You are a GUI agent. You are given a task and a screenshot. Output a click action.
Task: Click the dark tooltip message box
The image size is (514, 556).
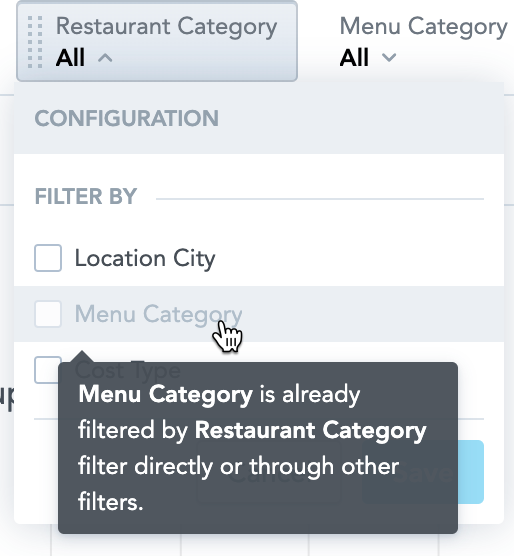click(x=258, y=447)
